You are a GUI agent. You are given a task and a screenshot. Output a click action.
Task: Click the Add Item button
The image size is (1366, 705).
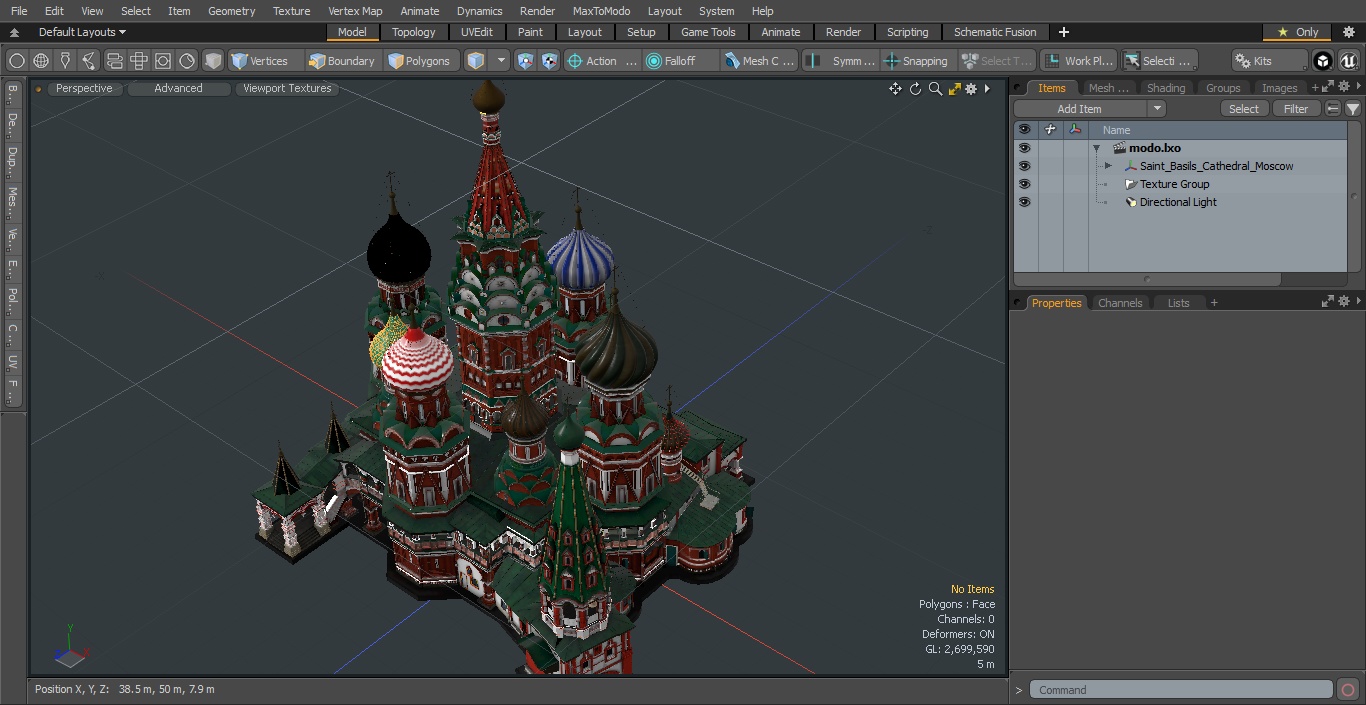(x=1080, y=109)
